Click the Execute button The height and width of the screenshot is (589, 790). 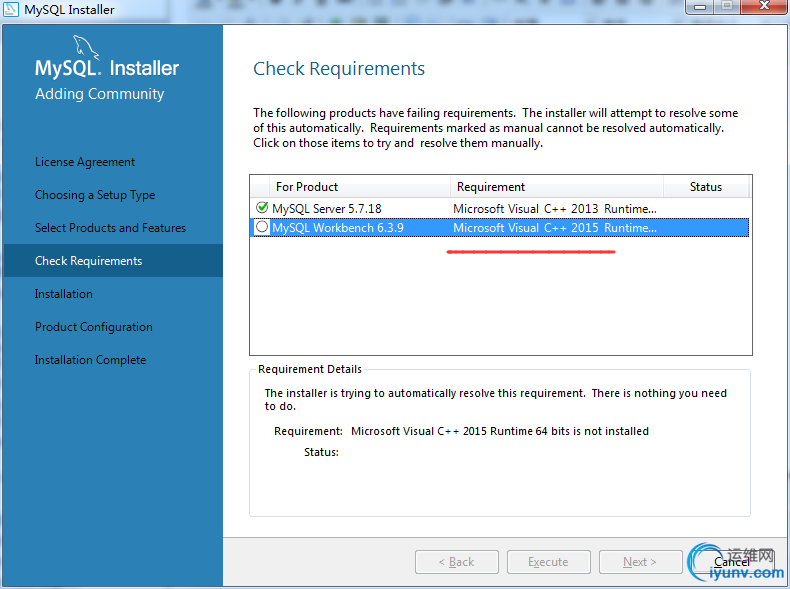tap(549, 562)
